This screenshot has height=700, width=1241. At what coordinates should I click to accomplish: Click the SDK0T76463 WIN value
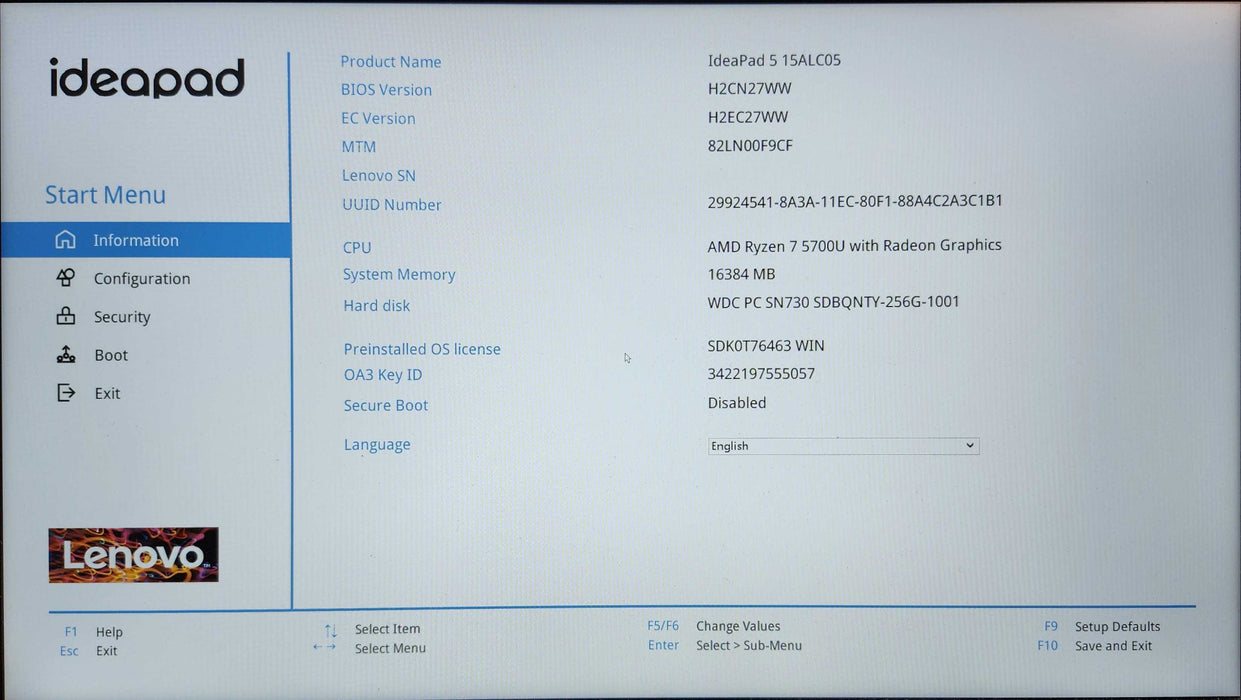coord(766,346)
